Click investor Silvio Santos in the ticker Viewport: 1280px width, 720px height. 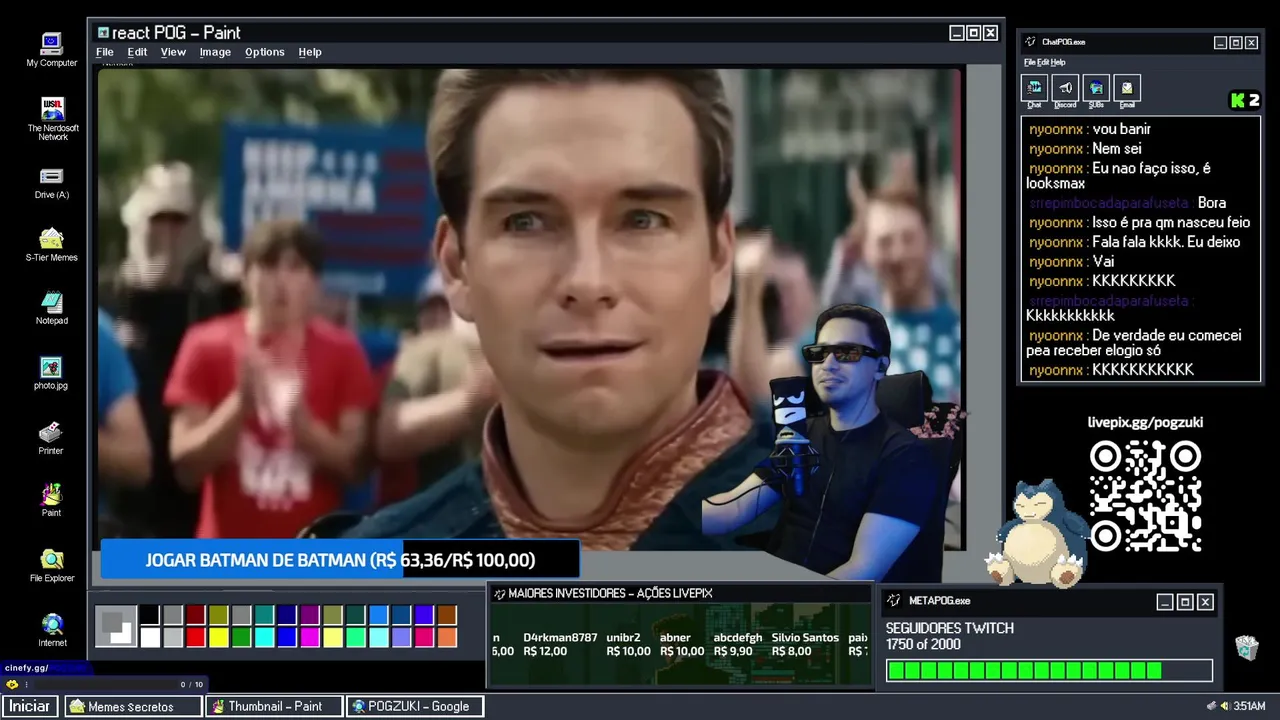point(805,644)
